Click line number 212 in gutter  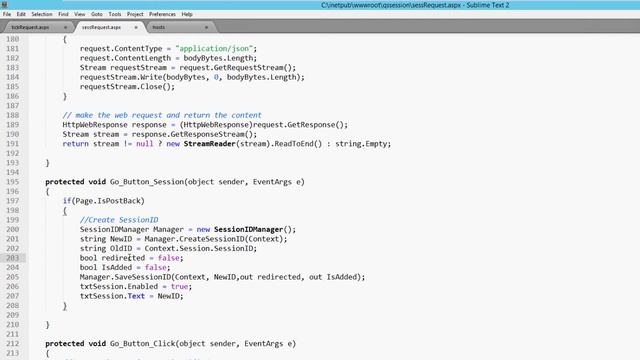coord(13,344)
